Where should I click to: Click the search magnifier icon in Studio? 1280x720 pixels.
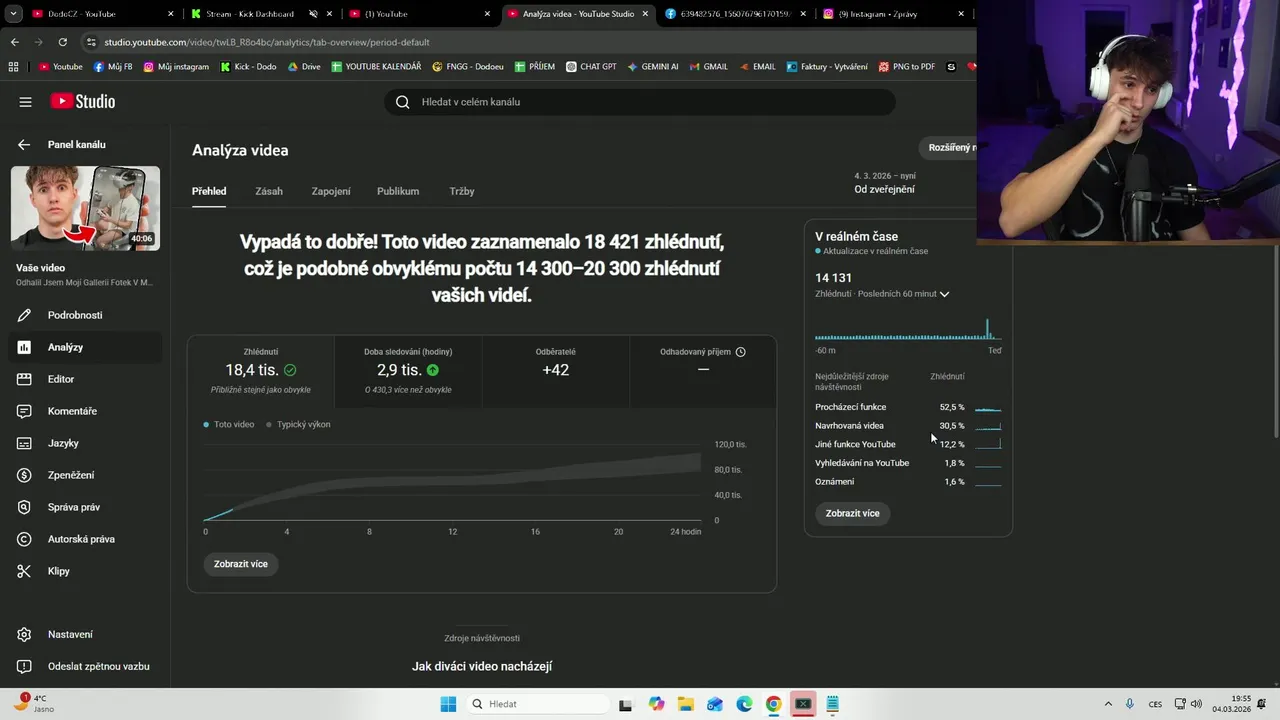pyautogui.click(x=403, y=102)
